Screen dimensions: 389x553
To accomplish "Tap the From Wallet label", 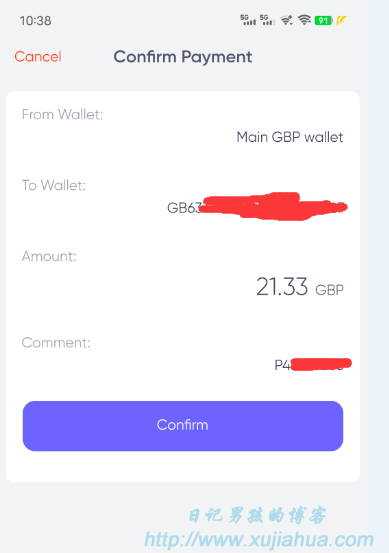I will point(62,115).
